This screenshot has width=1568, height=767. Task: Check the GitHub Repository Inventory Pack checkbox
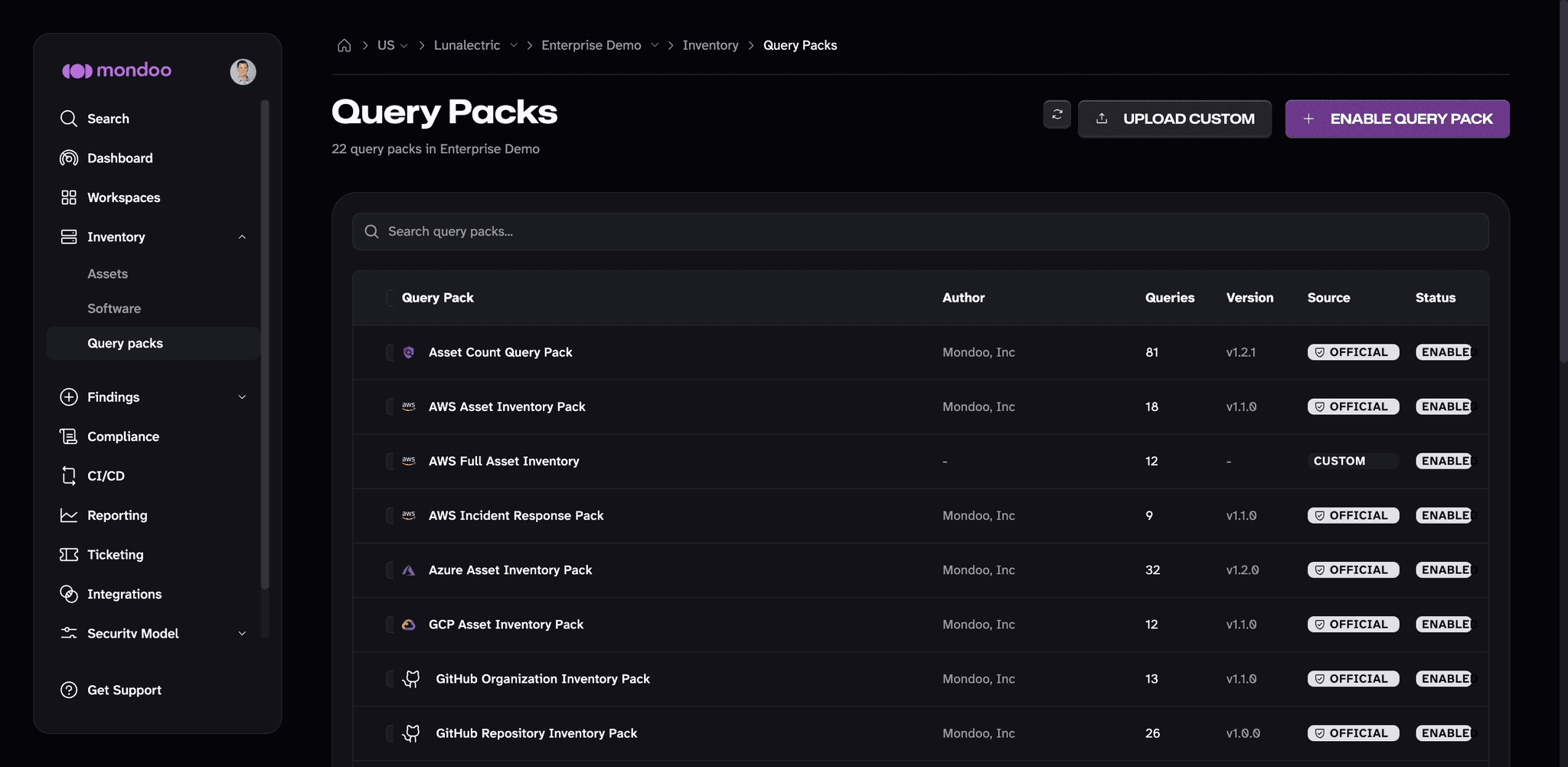[x=390, y=733]
